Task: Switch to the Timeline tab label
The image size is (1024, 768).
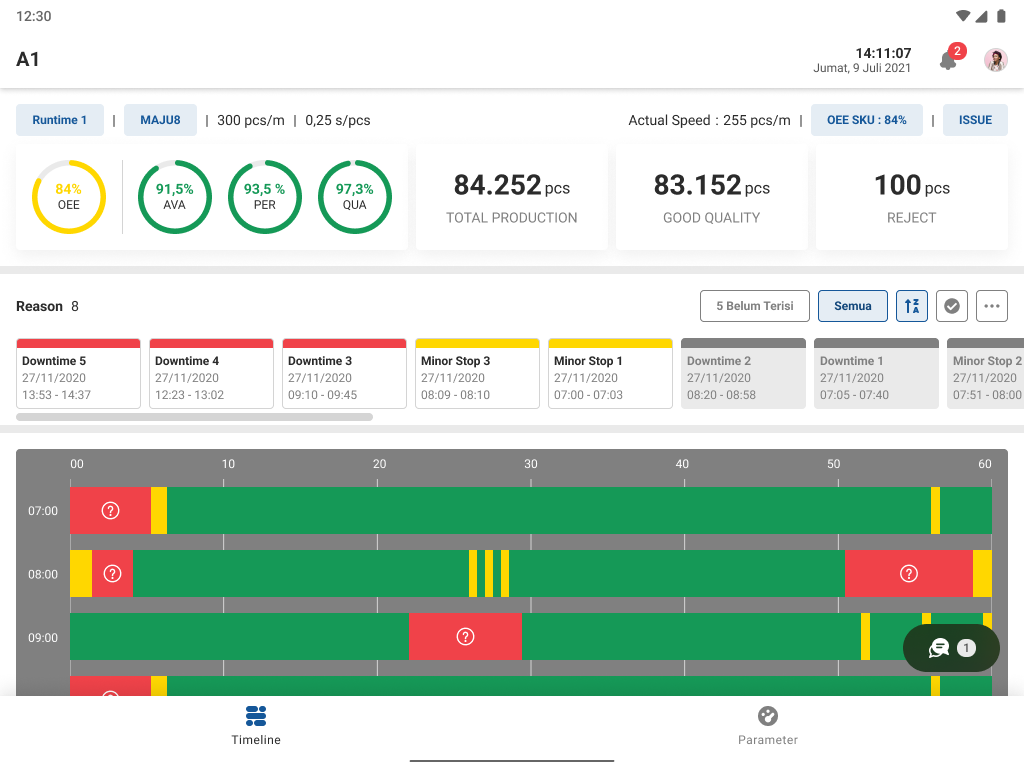Action: coord(256,740)
